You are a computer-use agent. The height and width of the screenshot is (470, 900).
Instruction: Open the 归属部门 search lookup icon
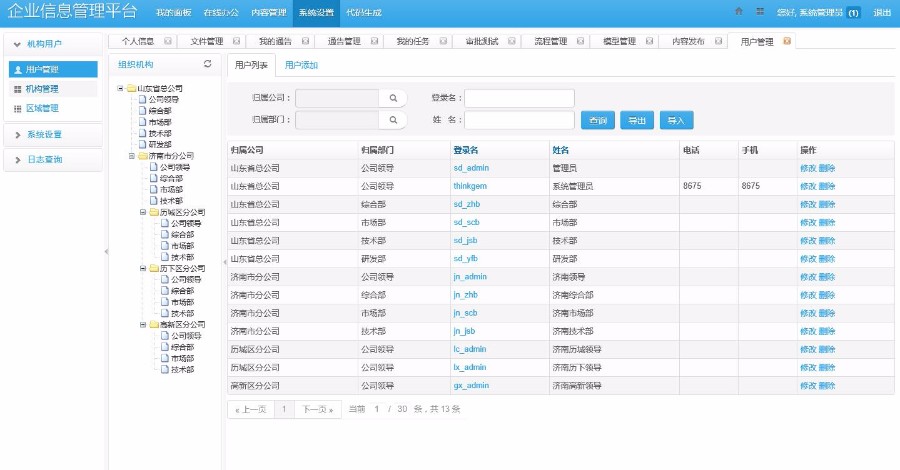click(393, 120)
